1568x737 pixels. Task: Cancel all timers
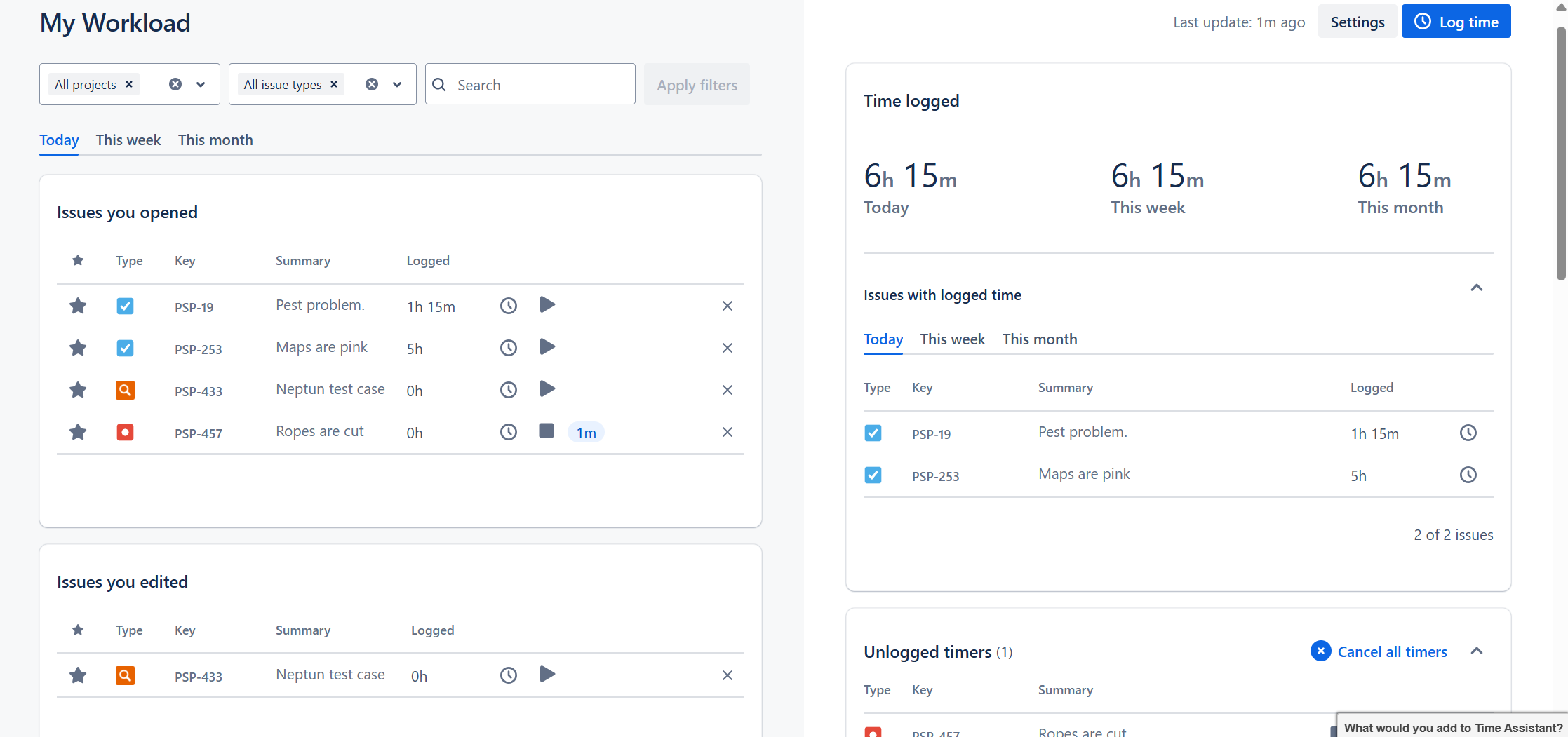[x=1379, y=651]
